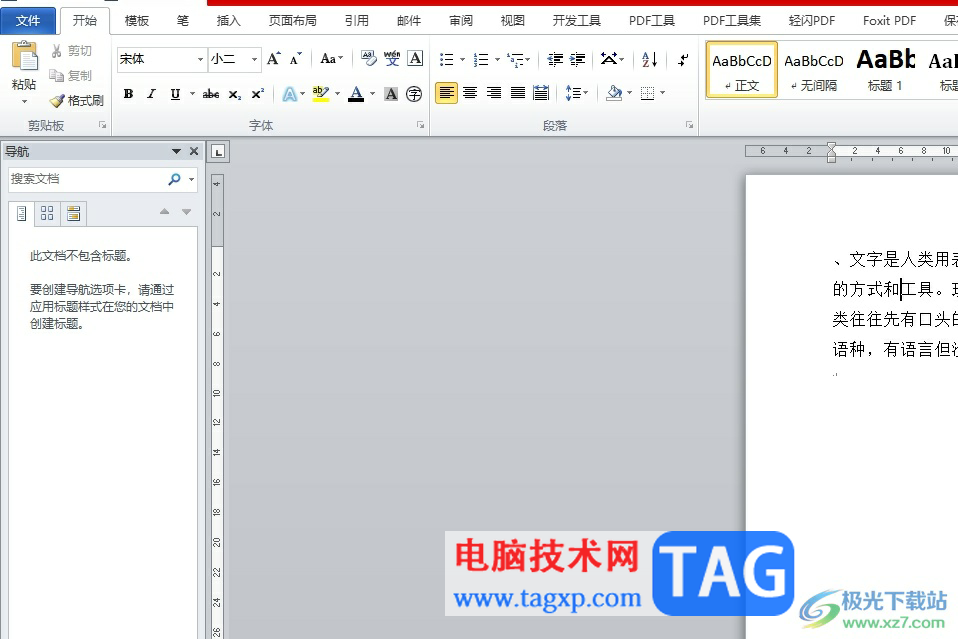The width and height of the screenshot is (958, 639).
Task: Click the tab selector L box on ruler
Action: click(x=218, y=152)
